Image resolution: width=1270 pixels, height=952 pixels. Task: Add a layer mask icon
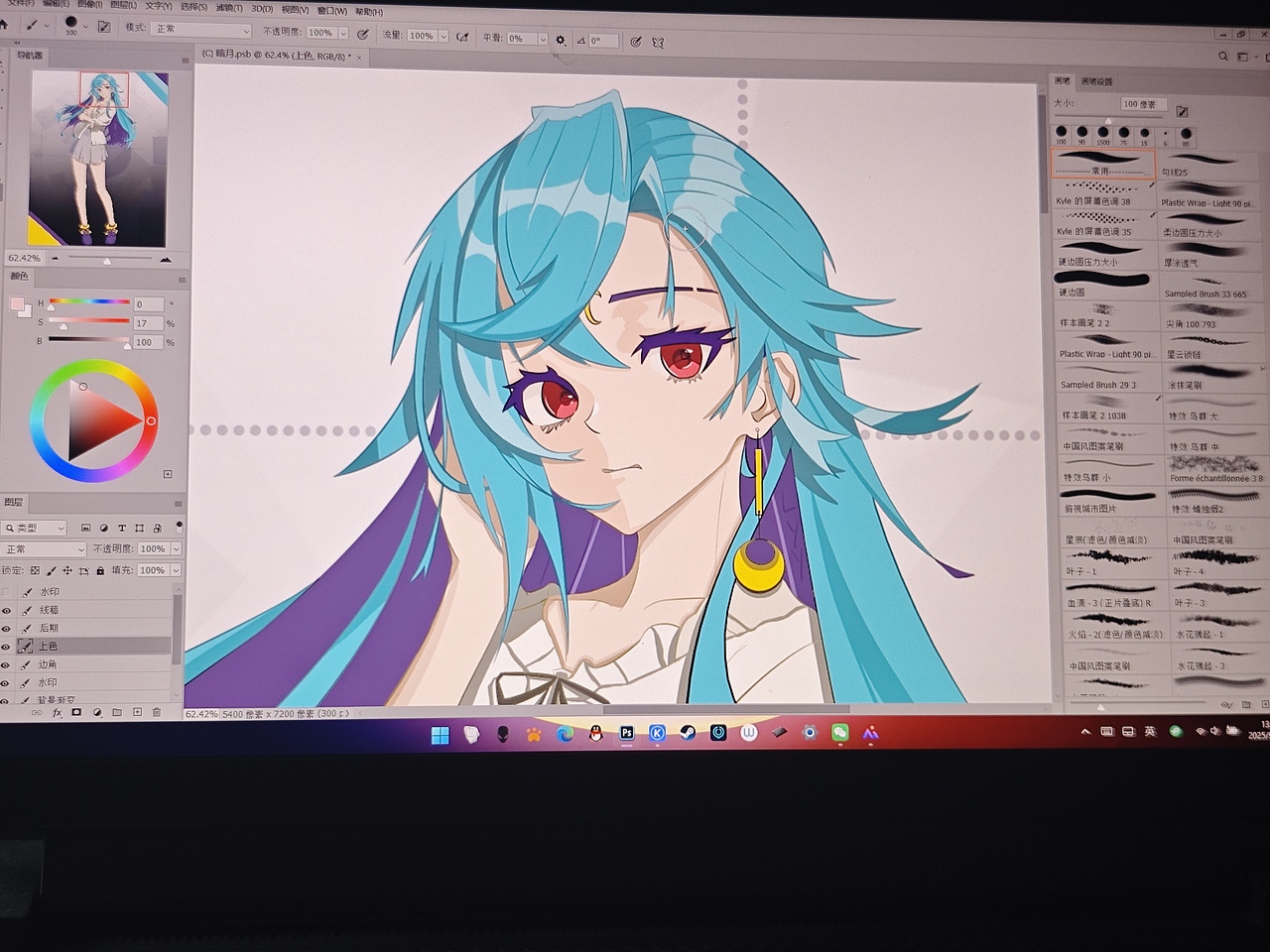pos(76,712)
